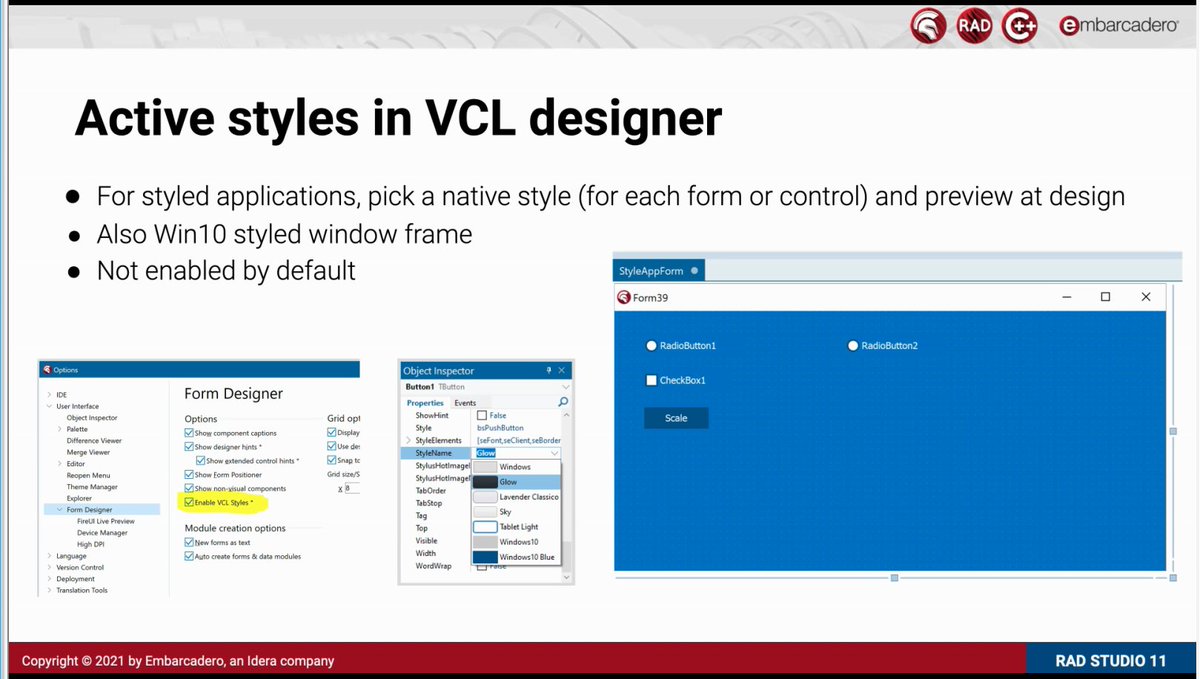Select the right-edge sizing handle of Form39
This screenshot has height=679, width=1200.
click(1173, 431)
